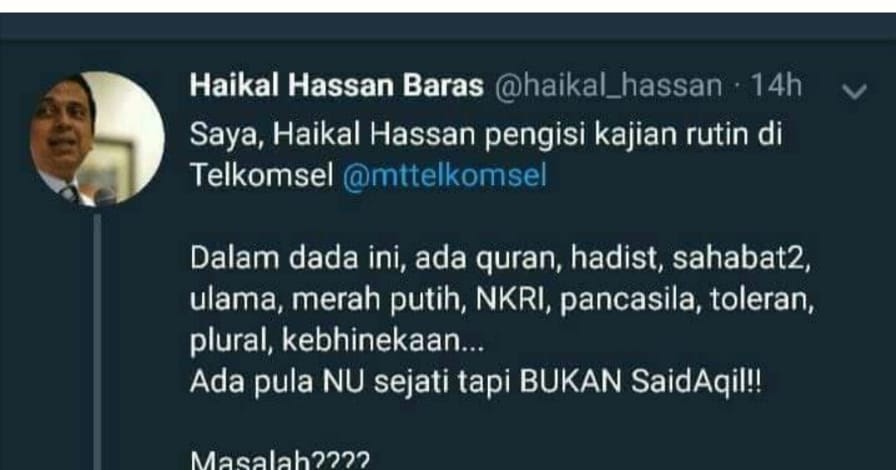Select the word pancasila in the tweet

630,301
